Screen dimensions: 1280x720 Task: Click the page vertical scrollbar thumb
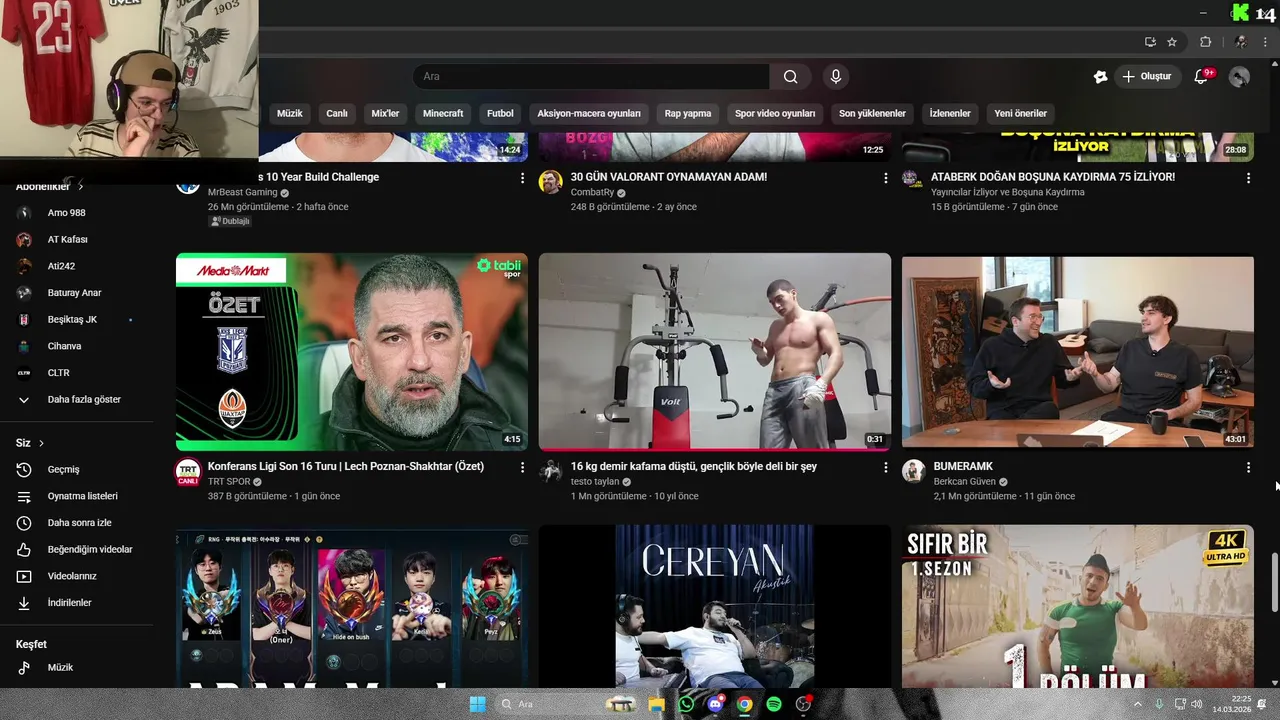pos(1273,581)
